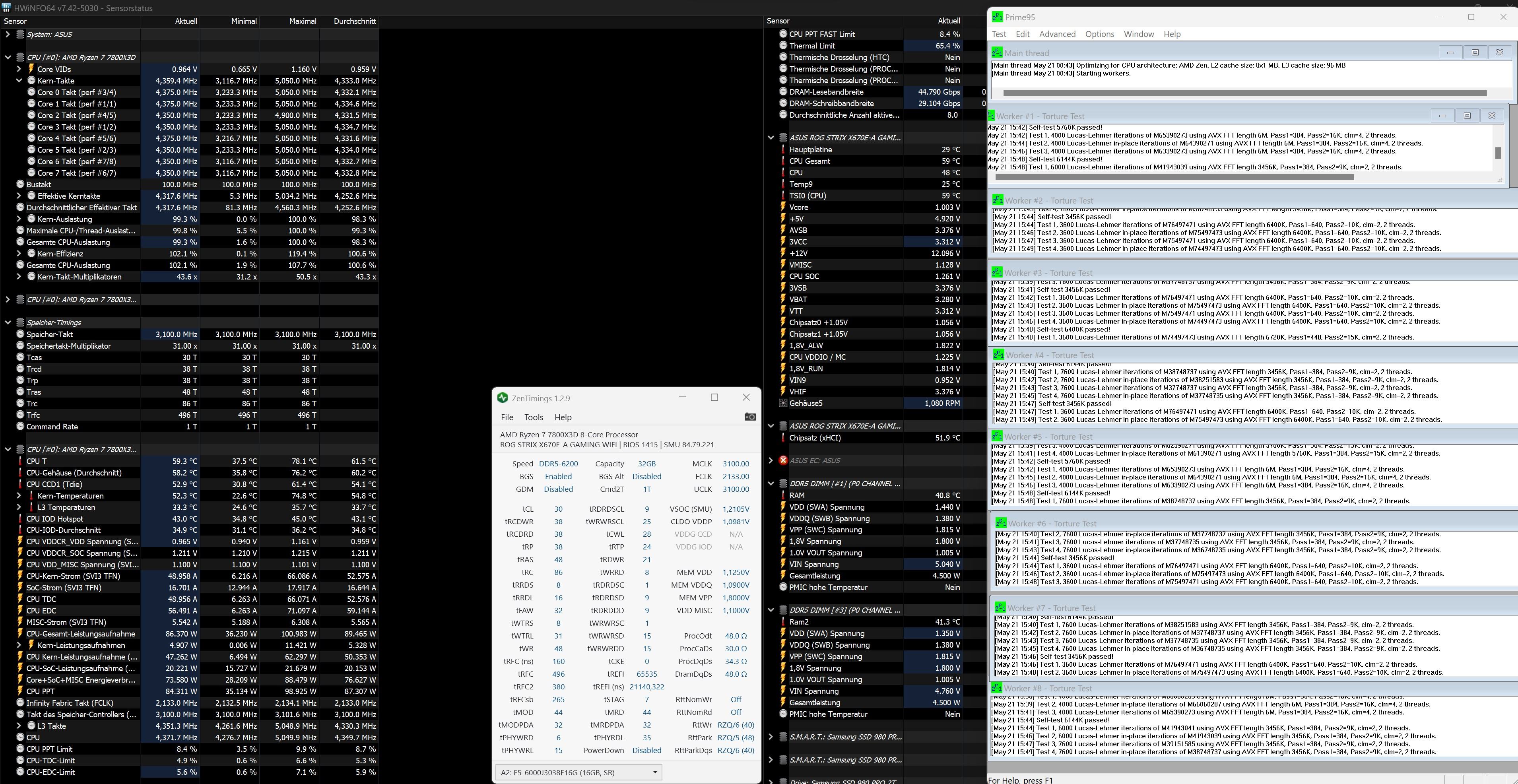
Task: Open the Prime95 Edit menu
Action: (x=1023, y=34)
